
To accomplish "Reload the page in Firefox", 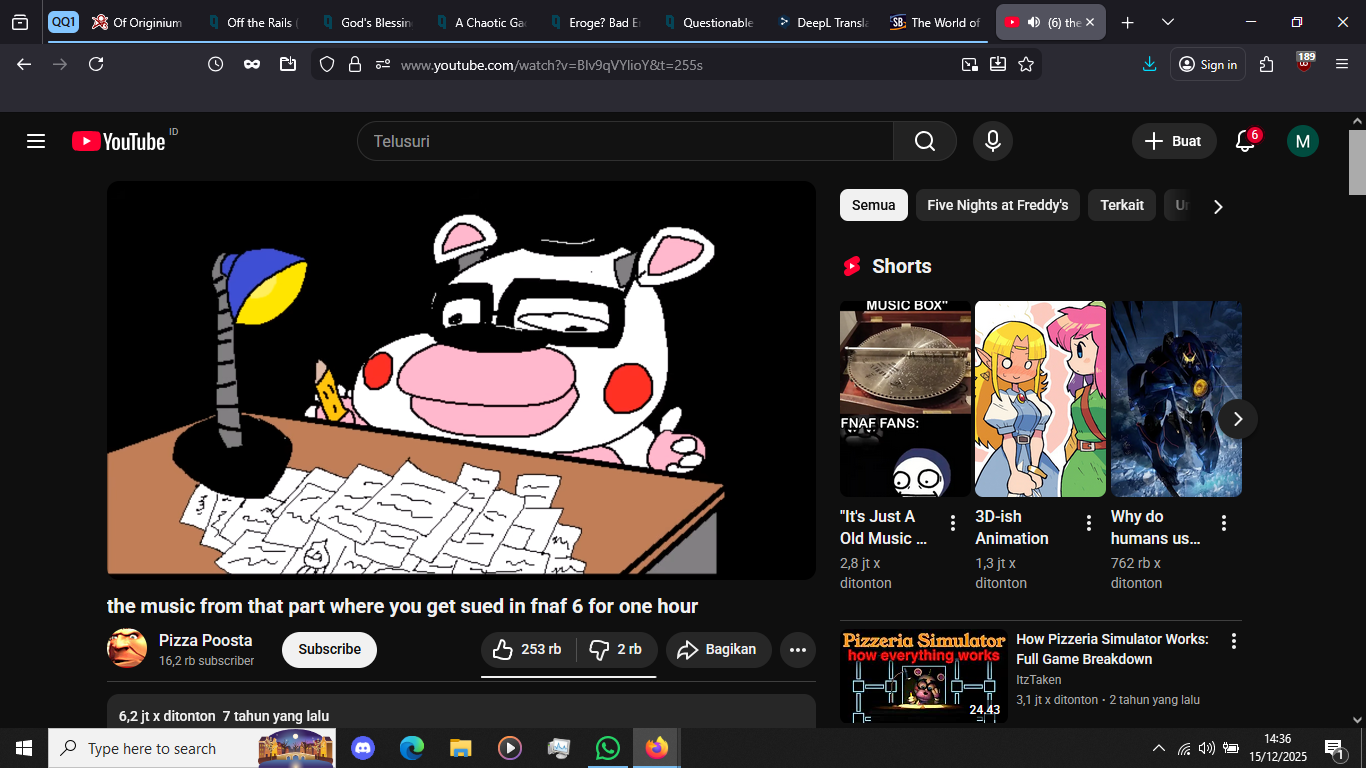I will (96, 64).
